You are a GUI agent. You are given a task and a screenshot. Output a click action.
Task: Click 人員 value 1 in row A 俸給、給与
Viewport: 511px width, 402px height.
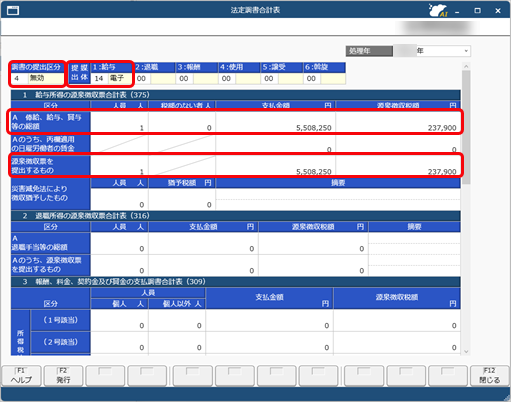tap(119, 123)
